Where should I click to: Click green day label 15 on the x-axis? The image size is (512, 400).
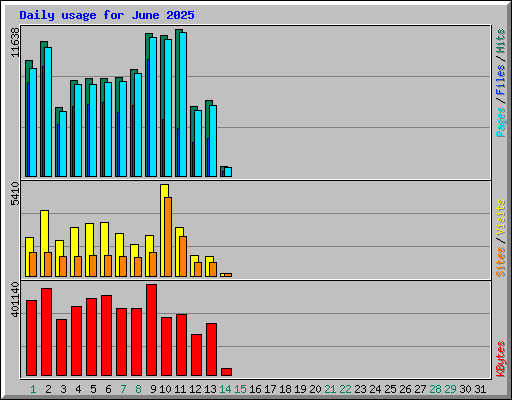240,389
